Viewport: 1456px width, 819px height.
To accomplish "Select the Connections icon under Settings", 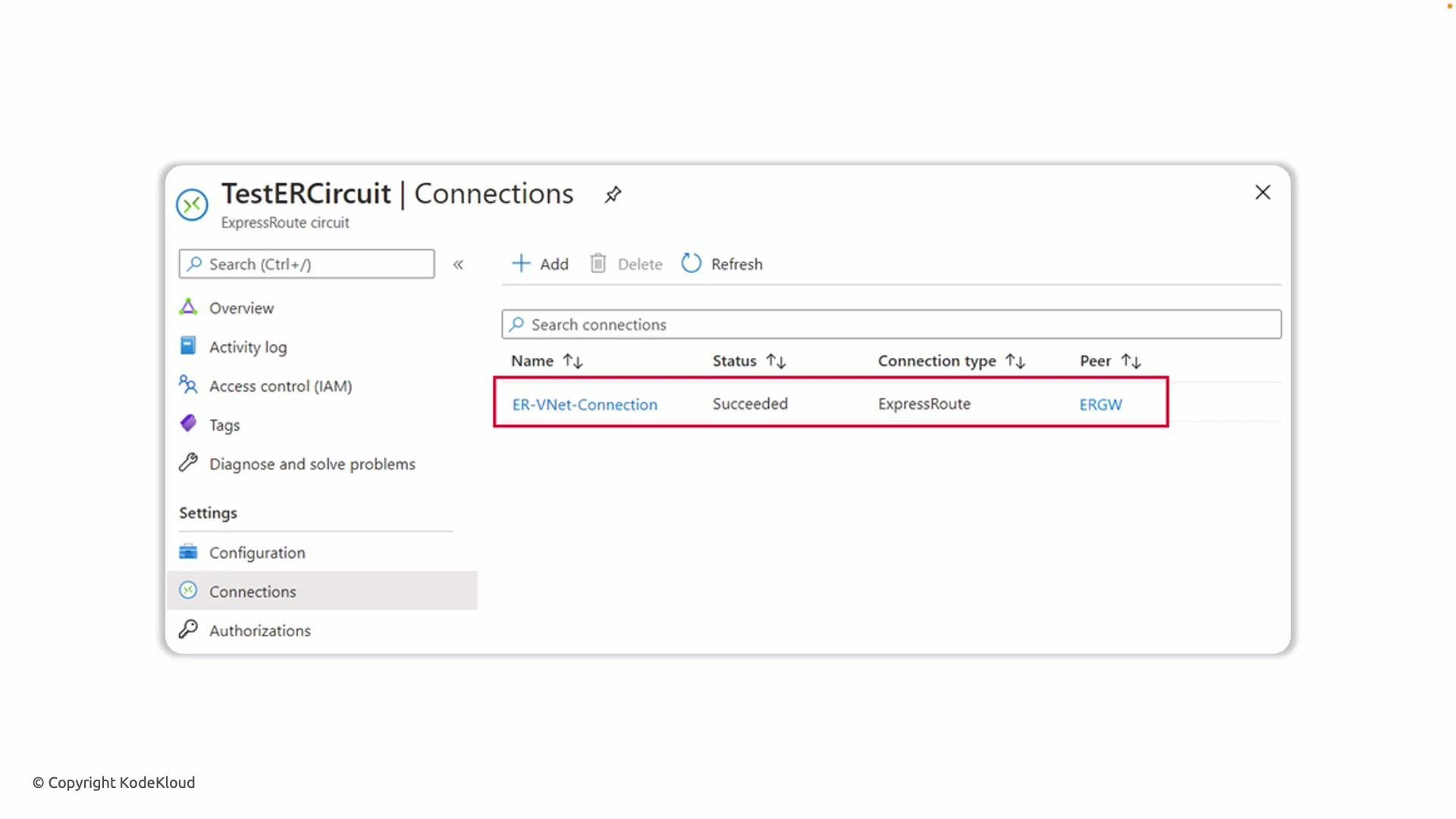I will 189,591.
